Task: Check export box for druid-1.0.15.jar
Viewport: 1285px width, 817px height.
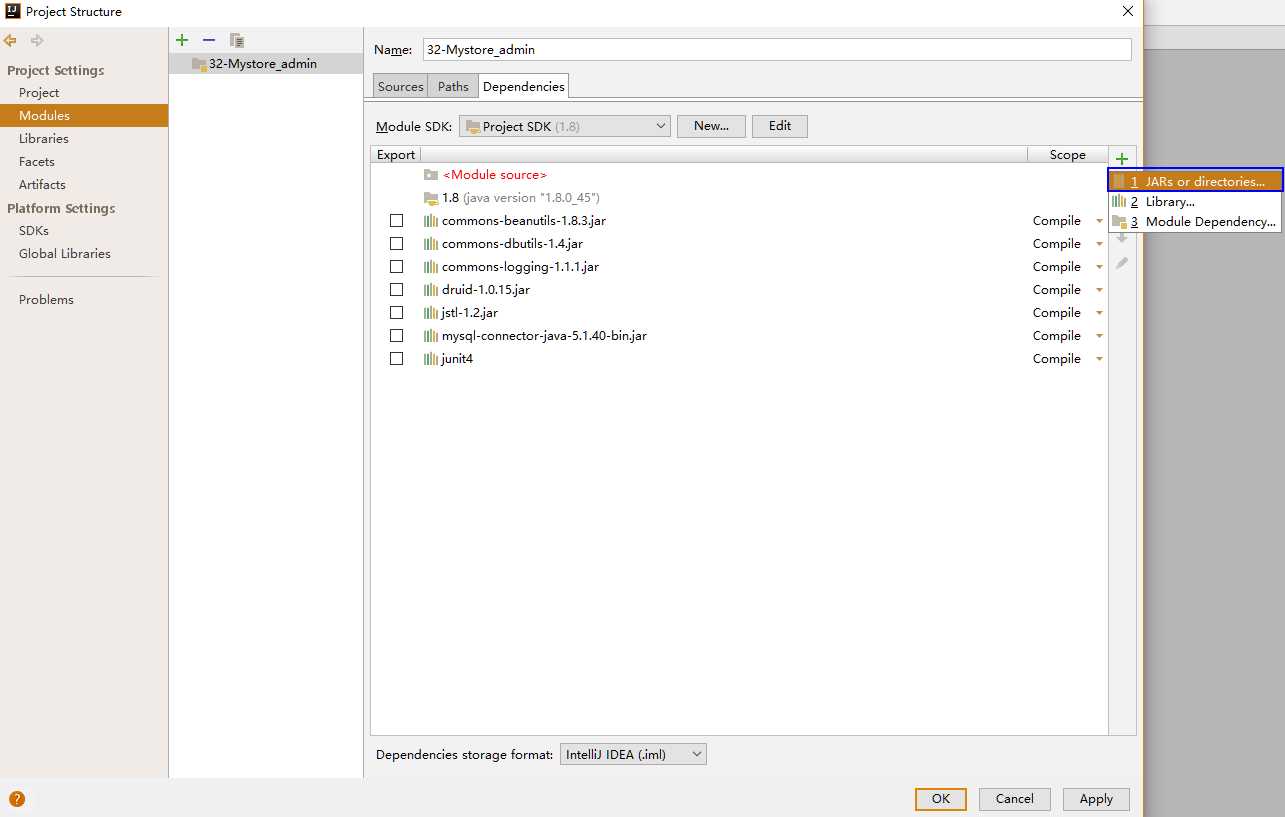Action: [x=397, y=290]
